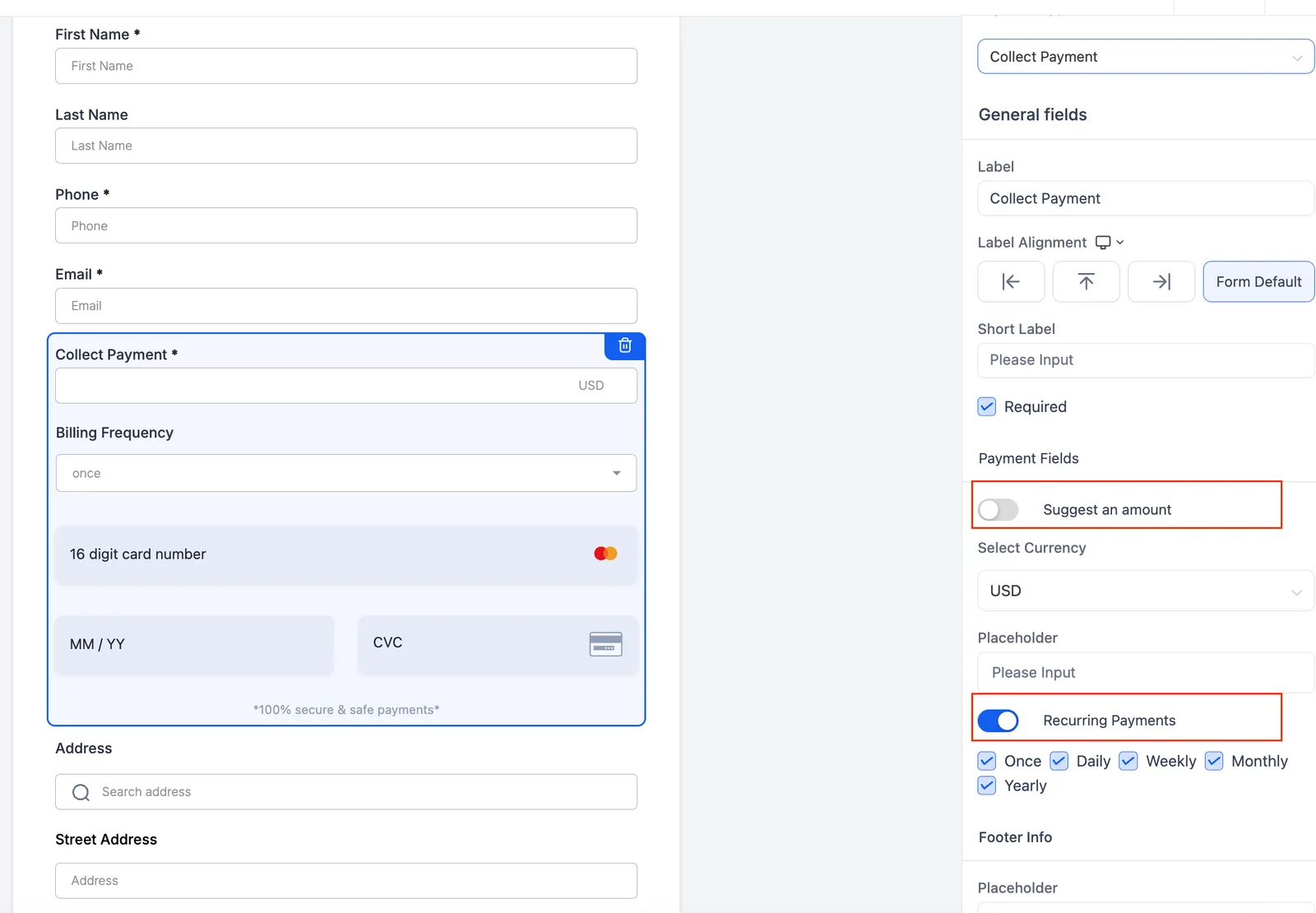
Task: Click the Last Name input field
Action: pos(346,146)
